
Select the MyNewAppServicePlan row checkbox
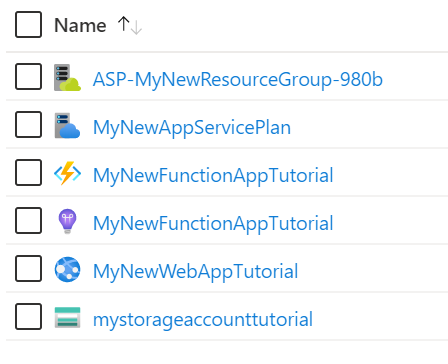[28, 125]
